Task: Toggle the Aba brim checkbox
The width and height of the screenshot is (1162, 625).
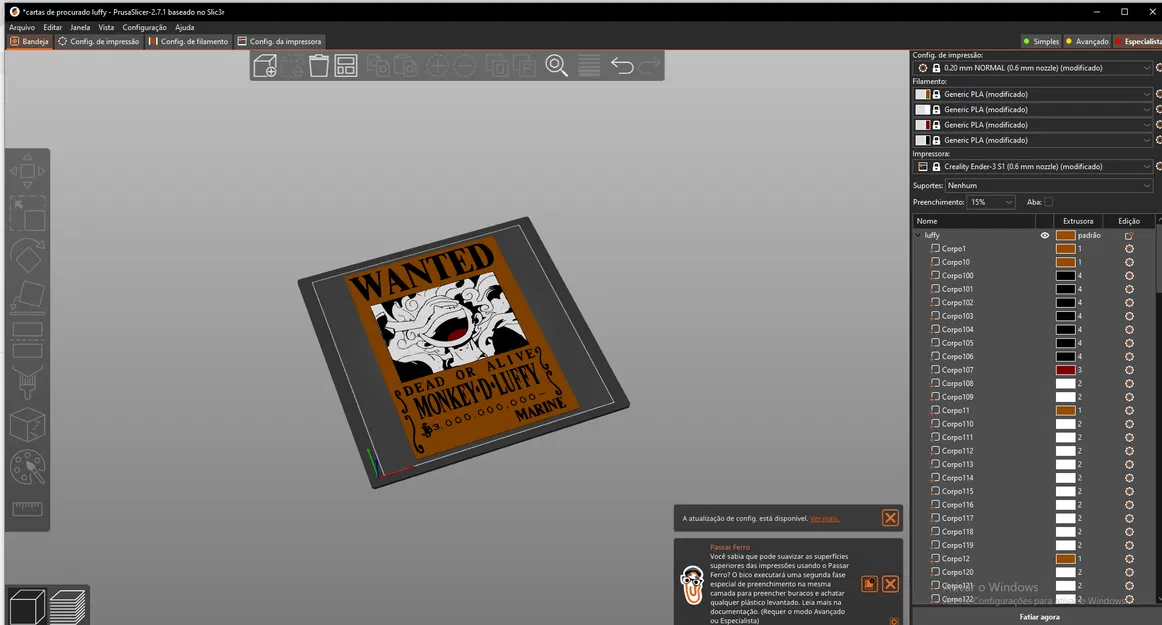Action: (1048, 202)
